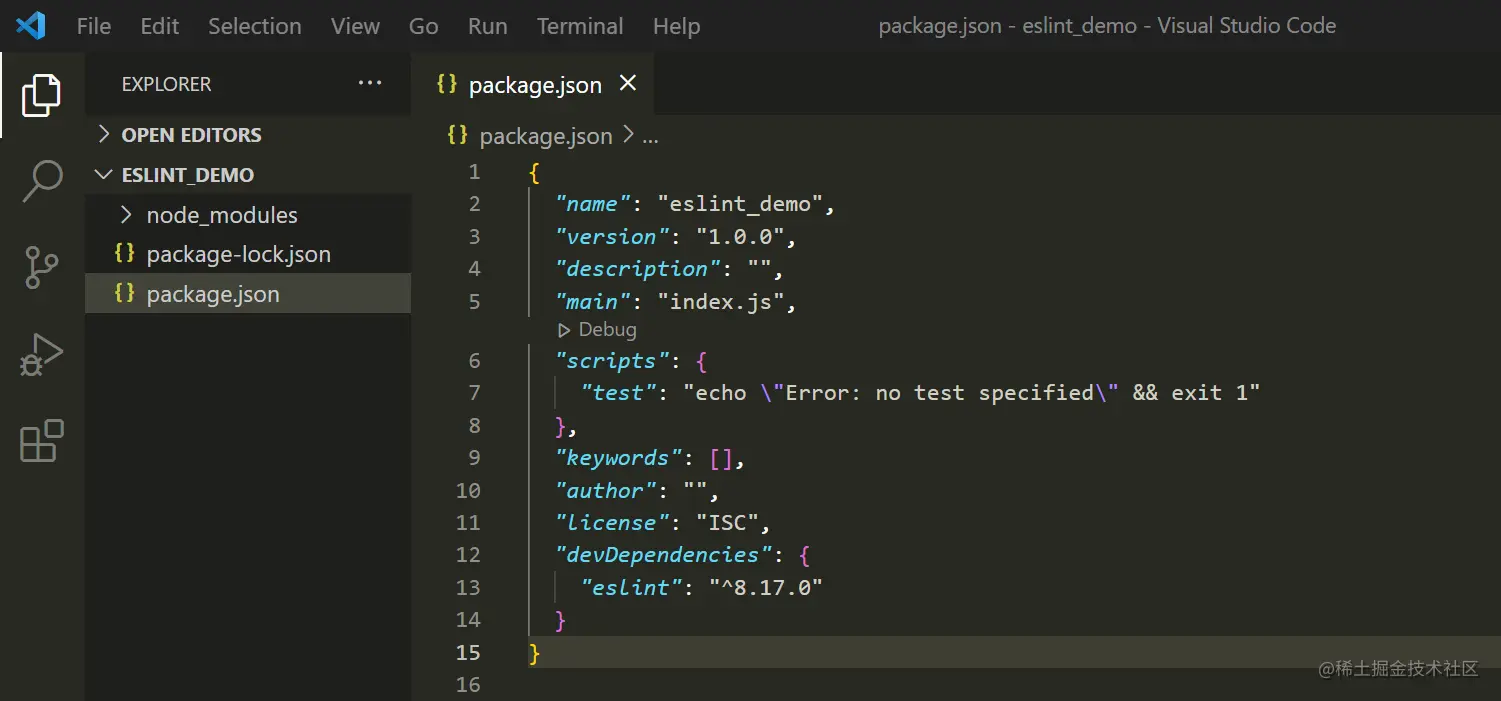
Task: Click breadcrumb chevron after package.json
Action: tap(628, 135)
